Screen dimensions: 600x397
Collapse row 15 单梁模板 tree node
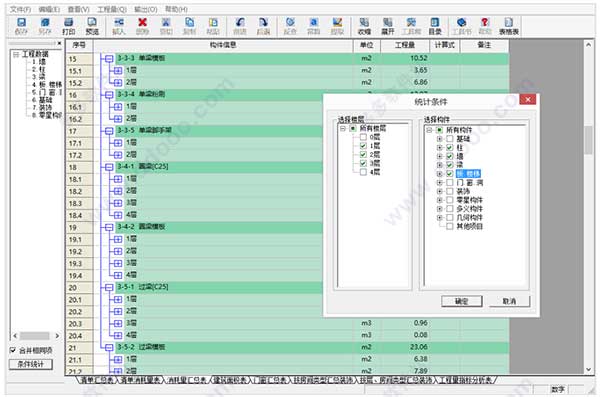pos(109,59)
